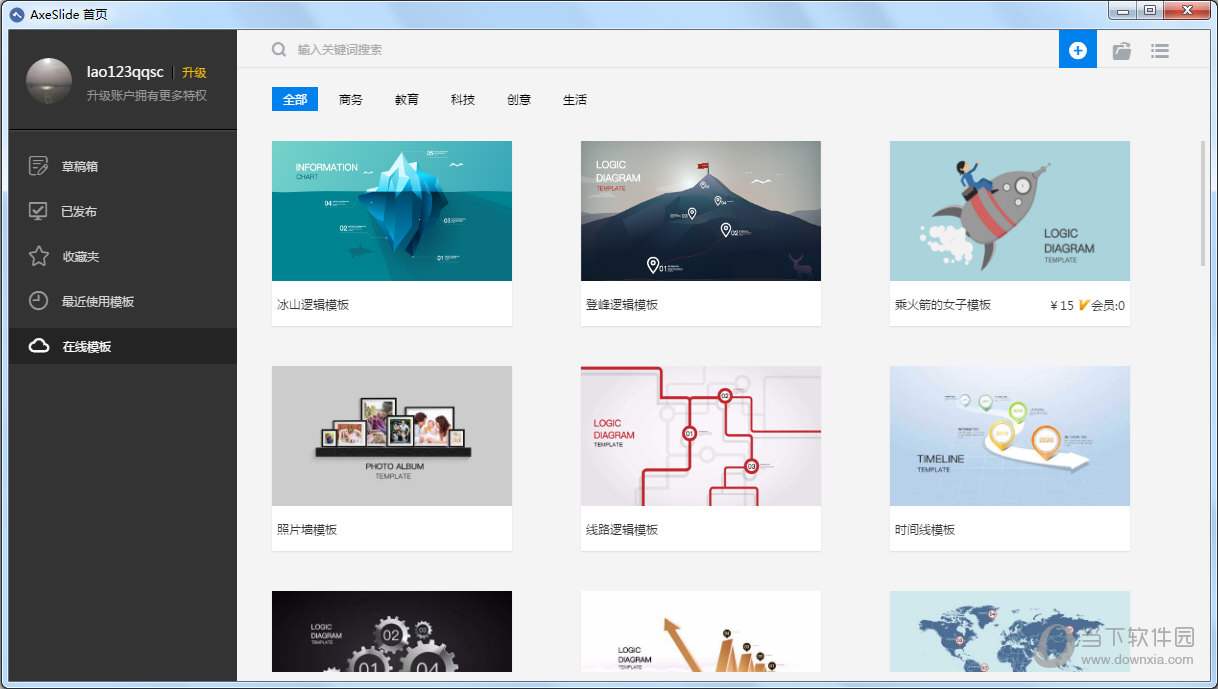Screen dimensions: 1218x689
Task: Click the online templates cloud icon
Action: pyautogui.click(x=38, y=346)
